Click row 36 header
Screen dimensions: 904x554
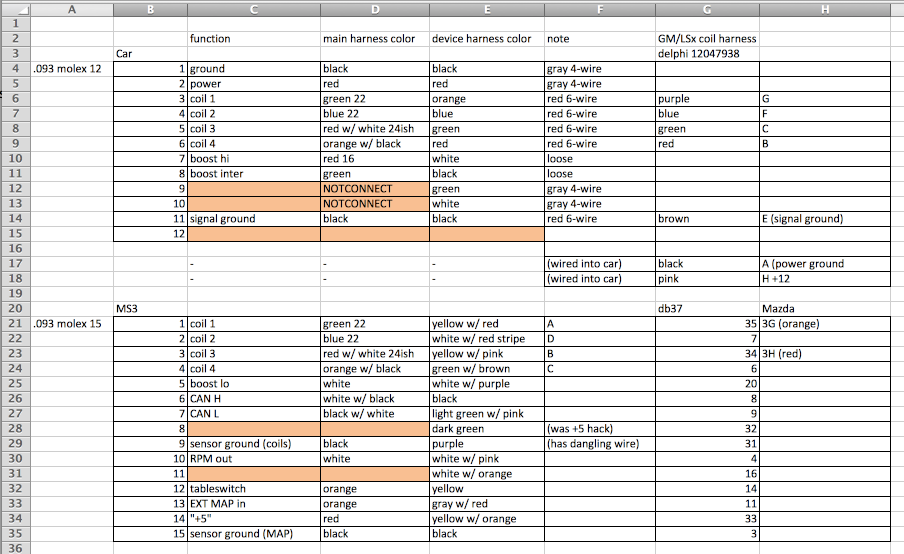coord(14,548)
